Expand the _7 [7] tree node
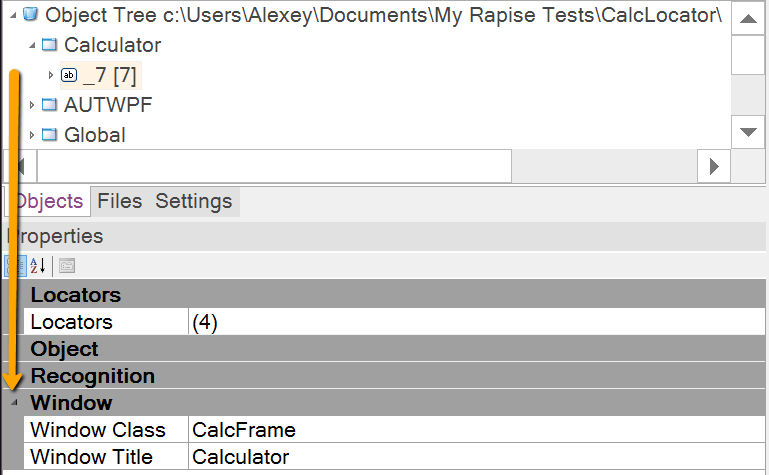The image size is (769, 475). click(51, 75)
